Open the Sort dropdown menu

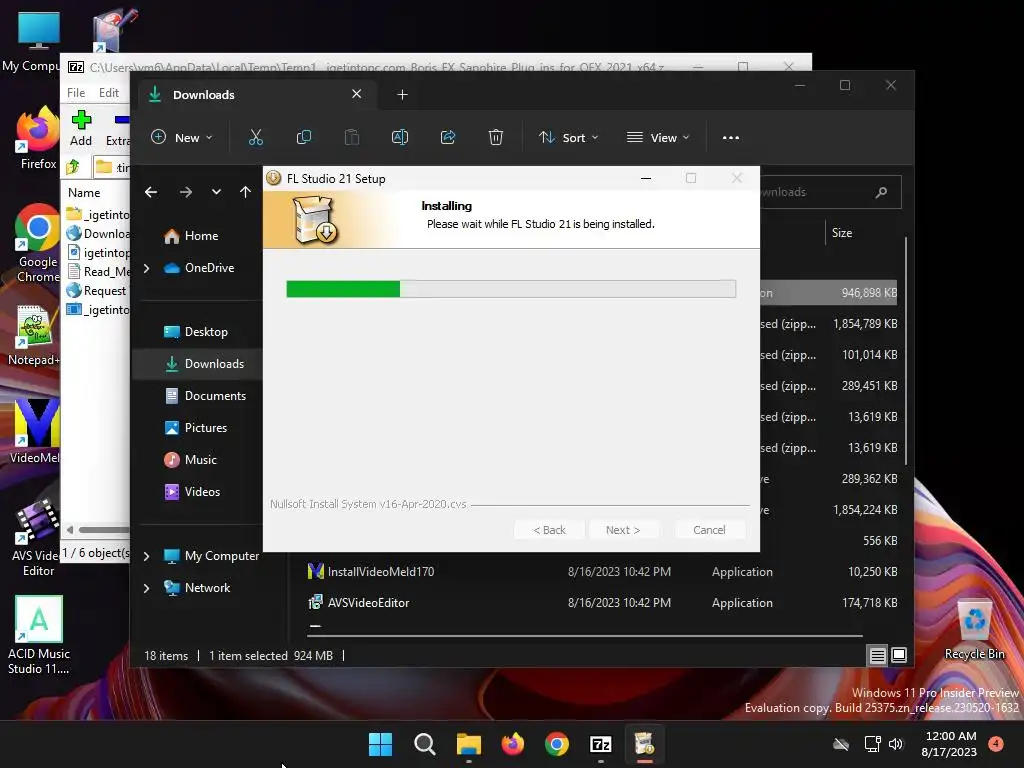pyautogui.click(x=568, y=138)
